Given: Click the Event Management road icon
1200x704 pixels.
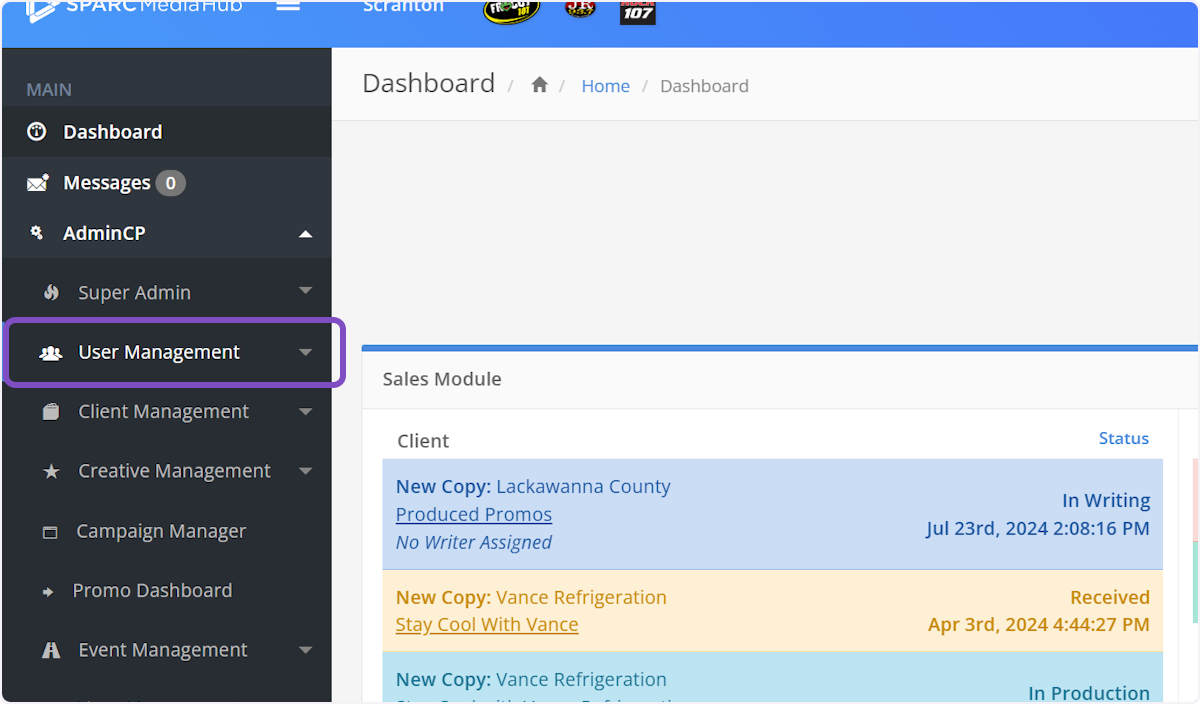Looking at the screenshot, I should click(x=51, y=650).
